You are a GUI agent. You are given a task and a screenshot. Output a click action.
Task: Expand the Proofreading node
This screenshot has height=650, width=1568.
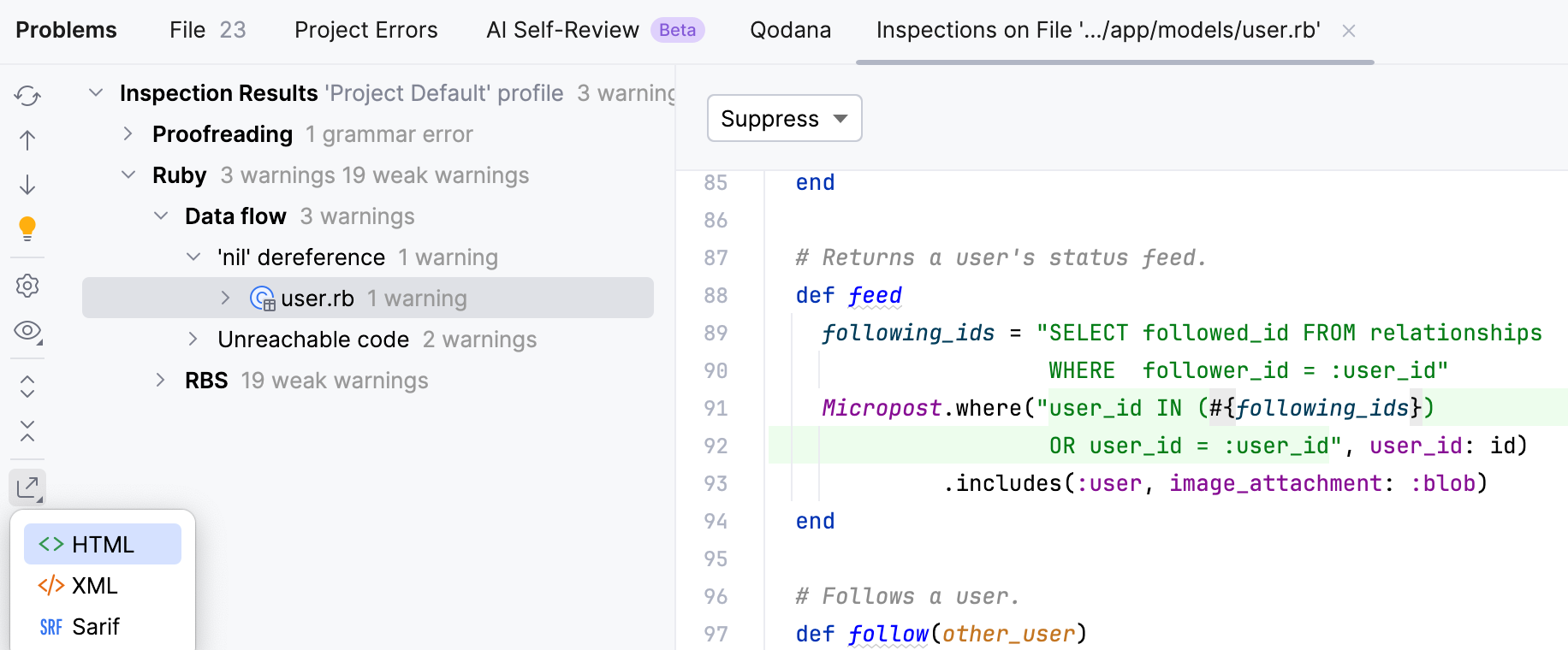tap(128, 134)
